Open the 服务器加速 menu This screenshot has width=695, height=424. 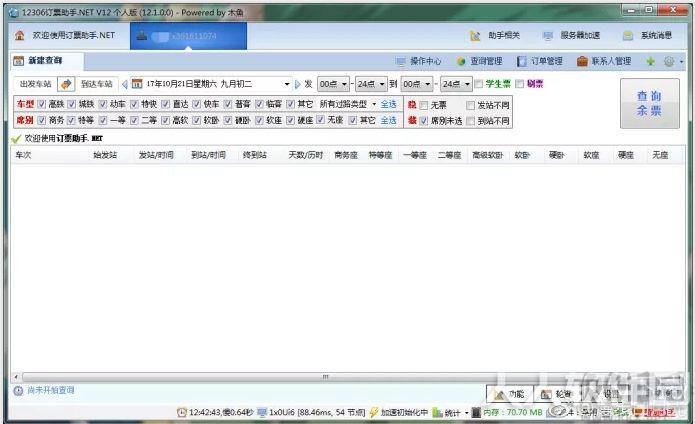tap(571, 36)
